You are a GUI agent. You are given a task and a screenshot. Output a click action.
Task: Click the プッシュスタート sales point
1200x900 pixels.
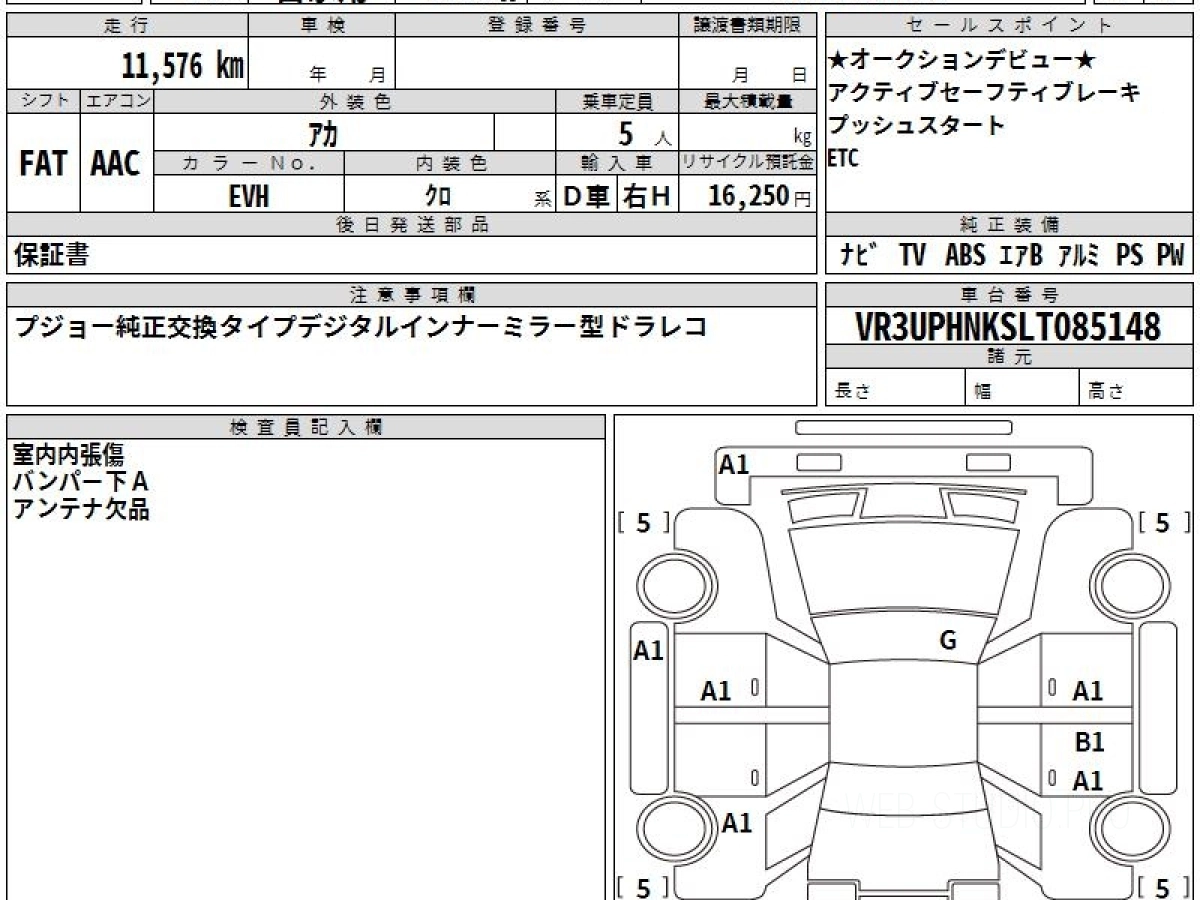click(x=916, y=126)
